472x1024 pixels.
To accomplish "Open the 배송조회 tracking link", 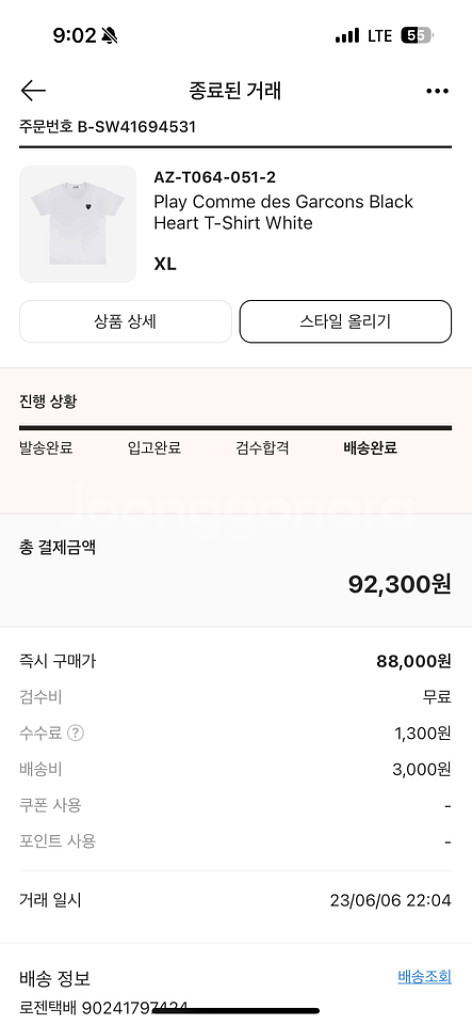I will [424, 976].
